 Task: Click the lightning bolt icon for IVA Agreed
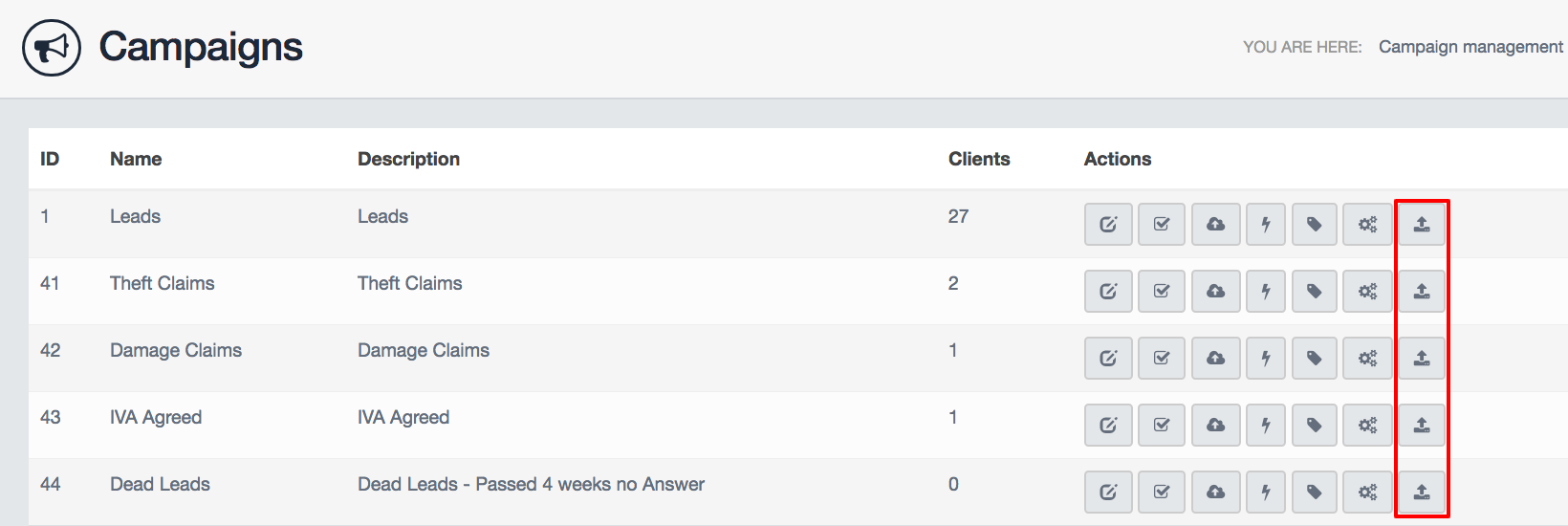[1266, 426]
